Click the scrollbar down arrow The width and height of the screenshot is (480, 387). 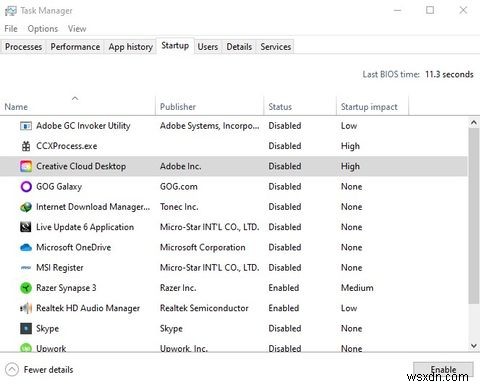[474, 346]
